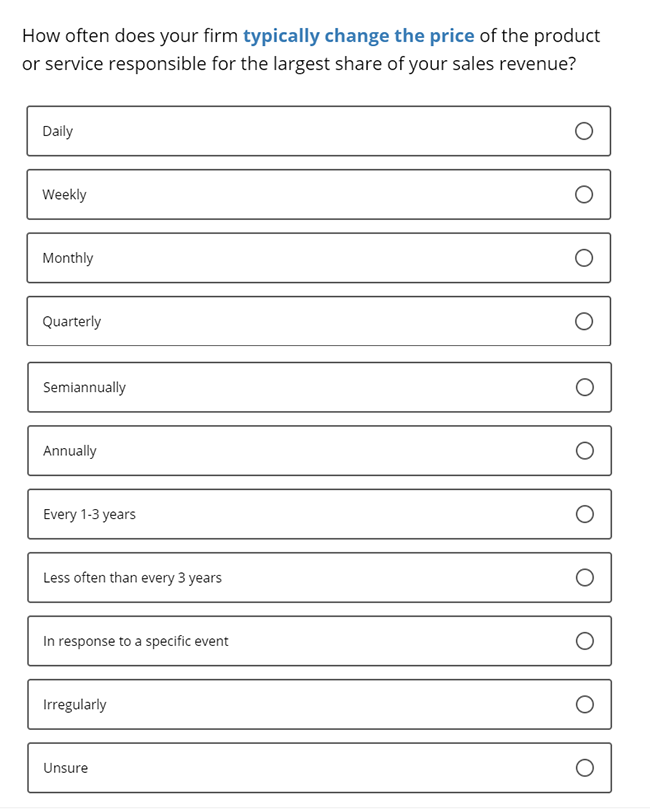Choose the Weekly radio circle
The width and height of the screenshot is (650, 809).
click(583, 195)
